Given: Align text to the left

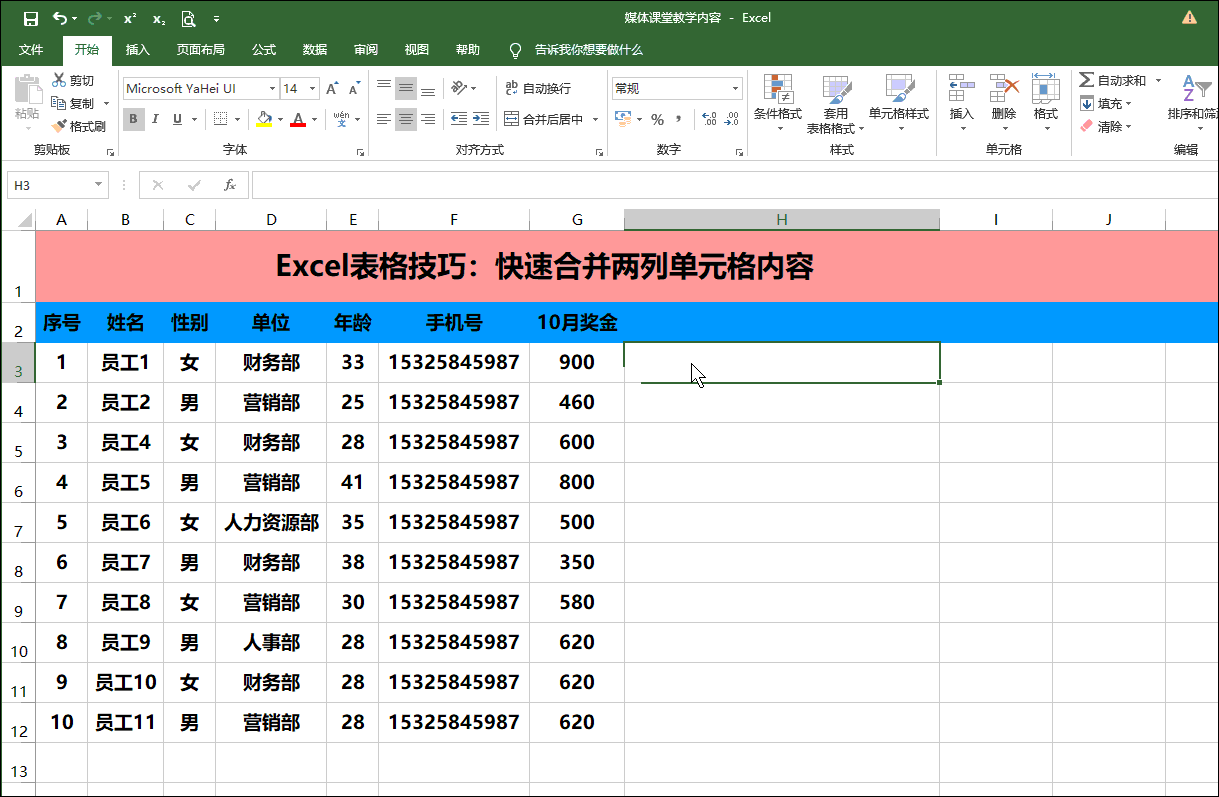Looking at the screenshot, I should click(x=383, y=119).
